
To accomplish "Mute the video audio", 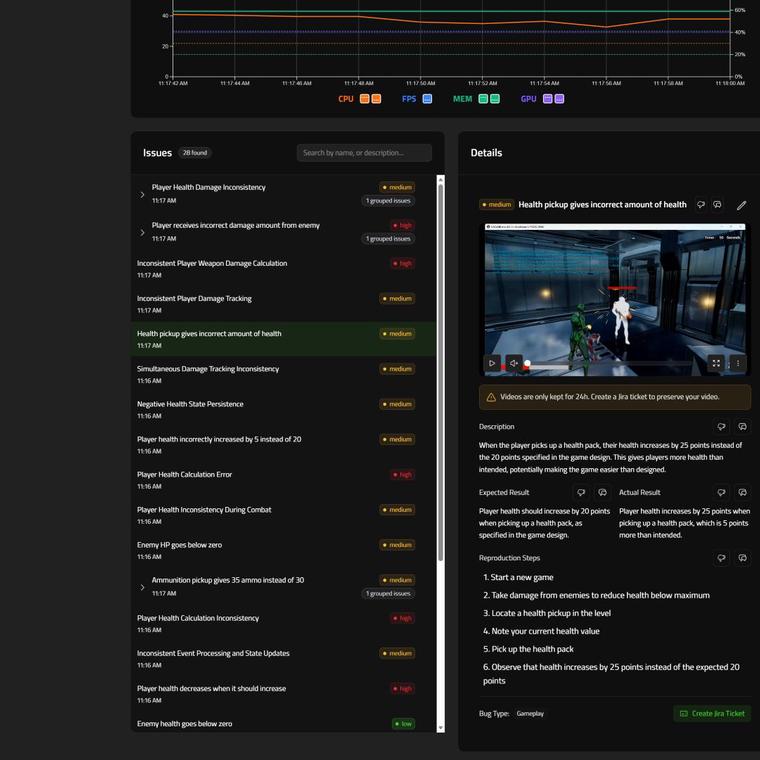I will (514, 363).
